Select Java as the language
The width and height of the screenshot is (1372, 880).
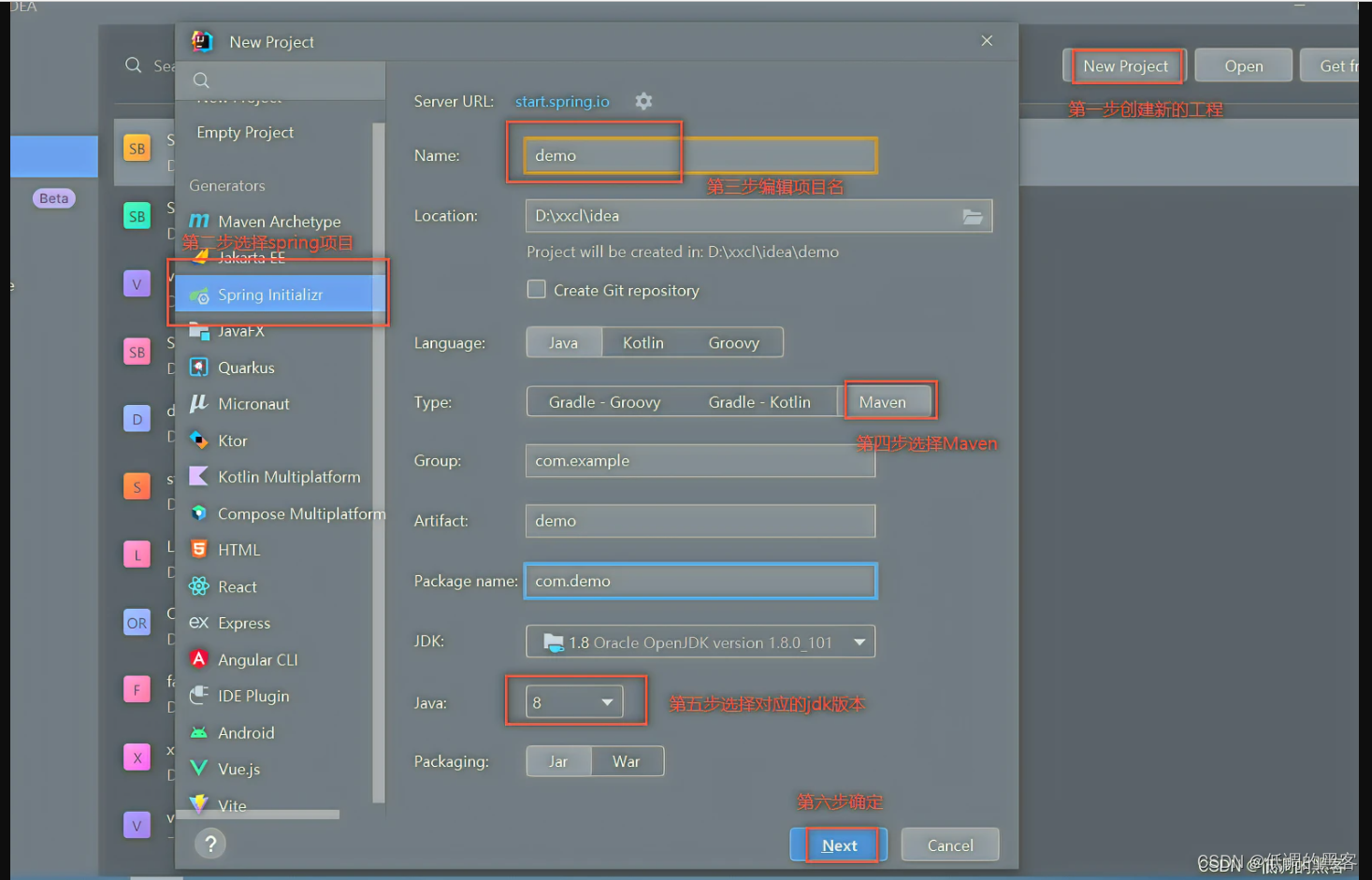(x=564, y=343)
